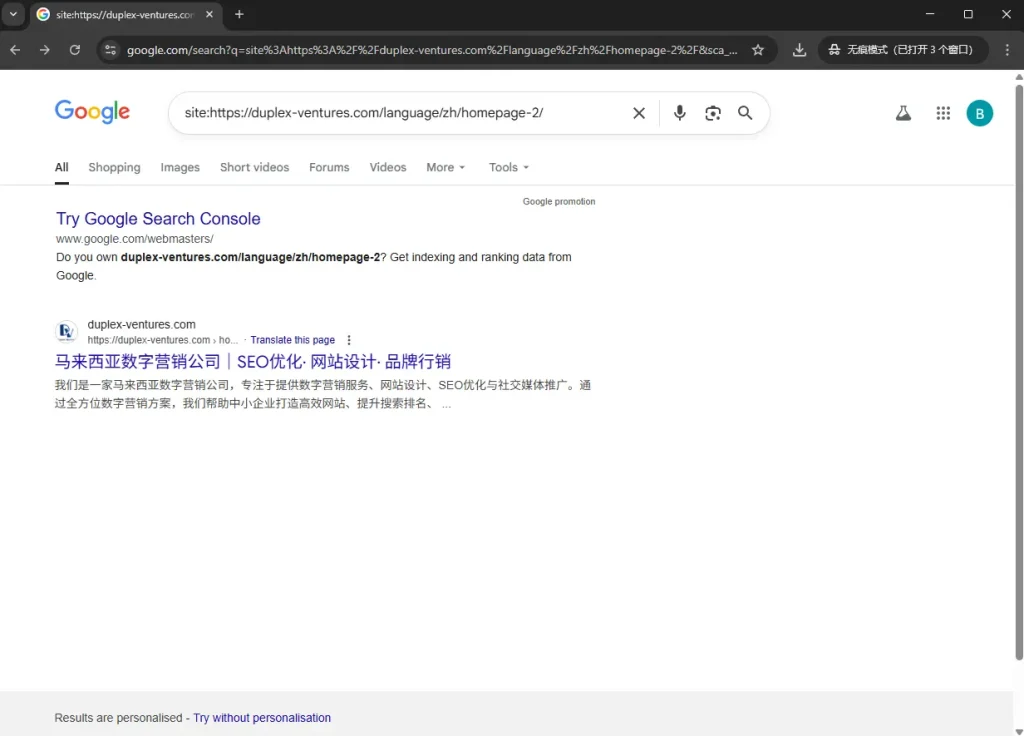Reload the page with the refresh icon
Screen dimensions: 1024x736
click(x=75, y=48)
